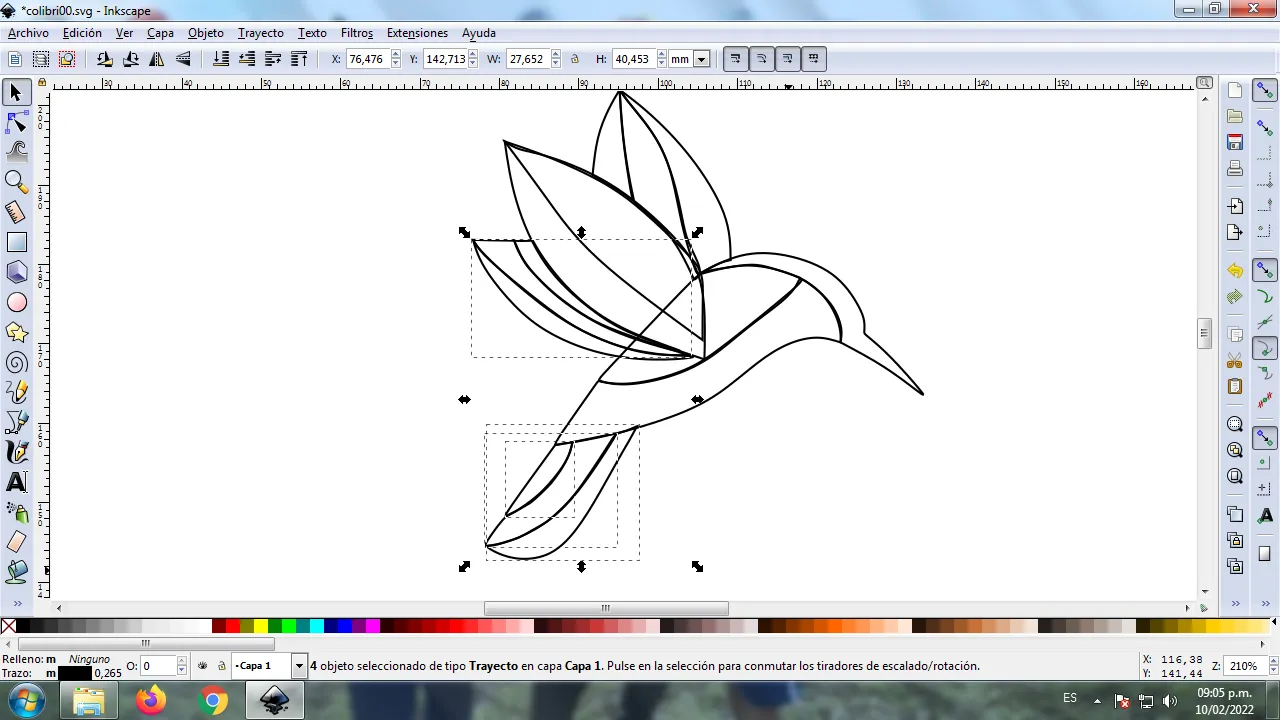Image resolution: width=1280 pixels, height=720 pixels.
Task: Choose the Bezier Pen tool
Action: [16, 422]
